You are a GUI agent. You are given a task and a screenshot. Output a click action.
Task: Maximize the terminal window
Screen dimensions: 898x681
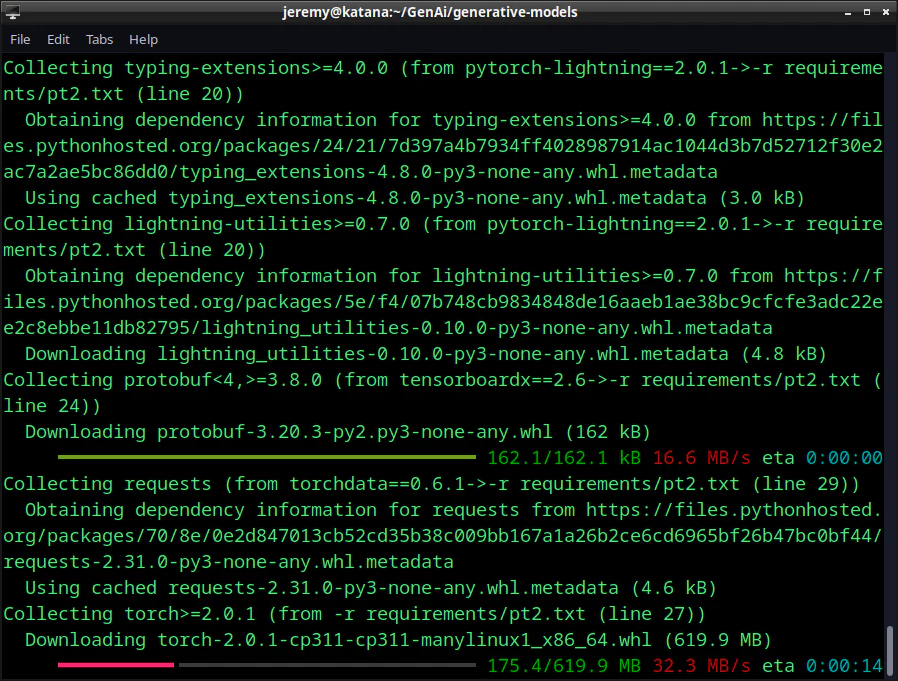pyautogui.click(x=867, y=12)
